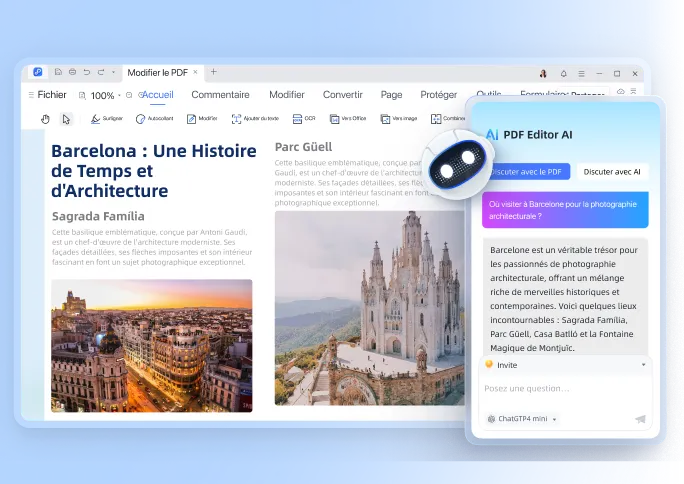Click the cloud upload icon
684x484 pixels.
tap(621, 92)
